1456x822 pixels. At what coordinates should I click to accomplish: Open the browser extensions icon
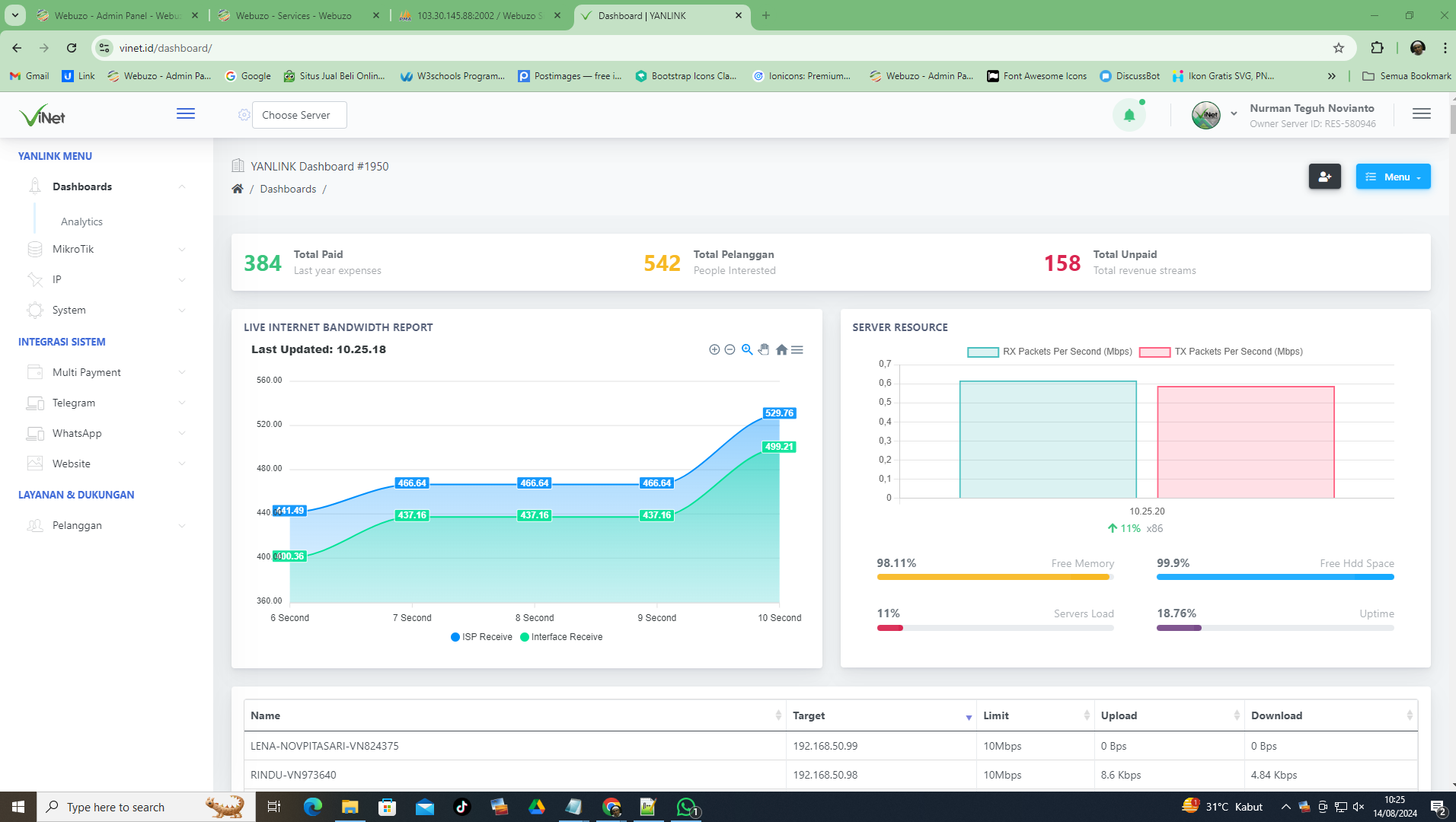click(1377, 48)
